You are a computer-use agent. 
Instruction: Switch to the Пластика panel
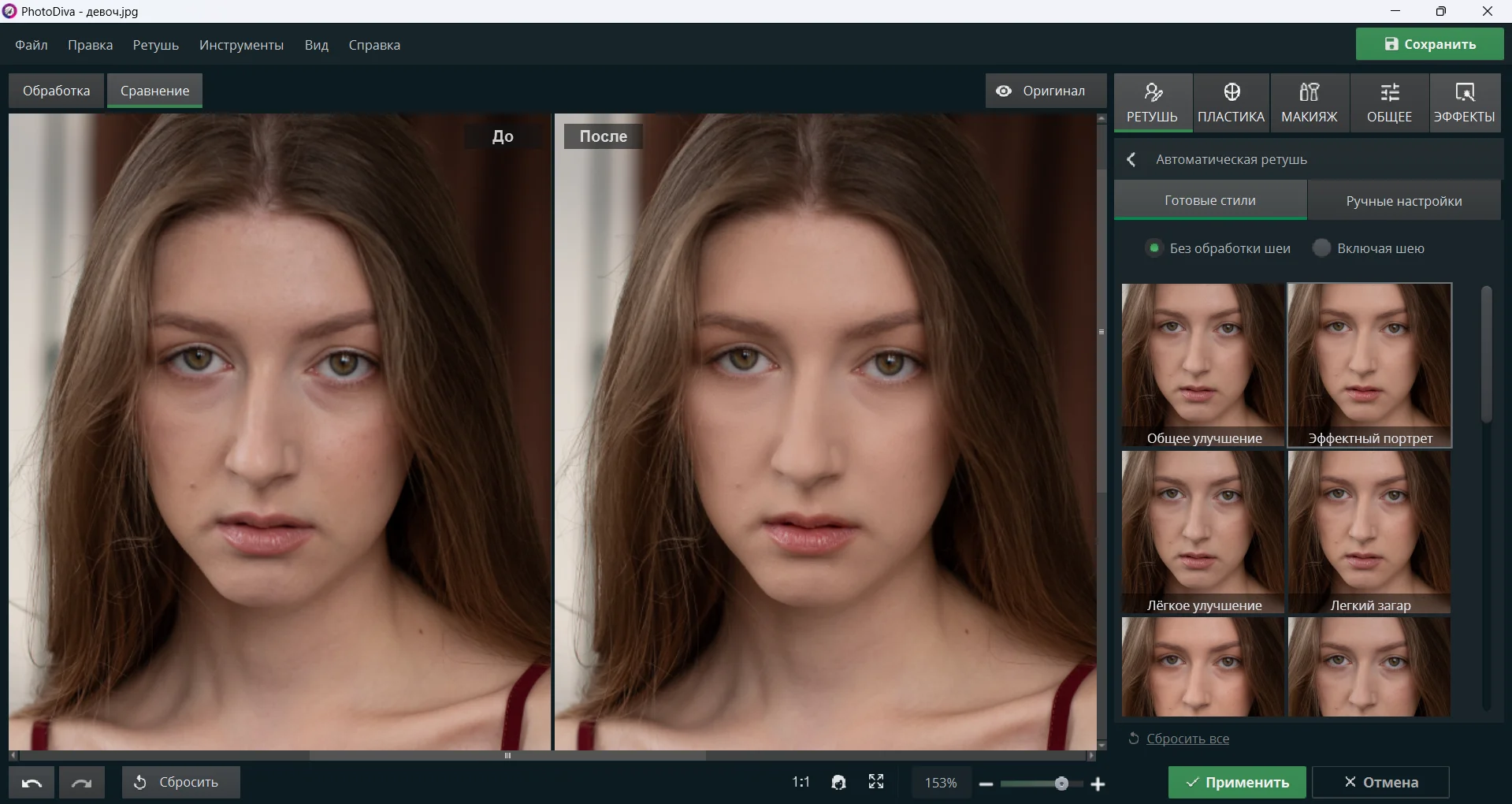click(x=1231, y=102)
